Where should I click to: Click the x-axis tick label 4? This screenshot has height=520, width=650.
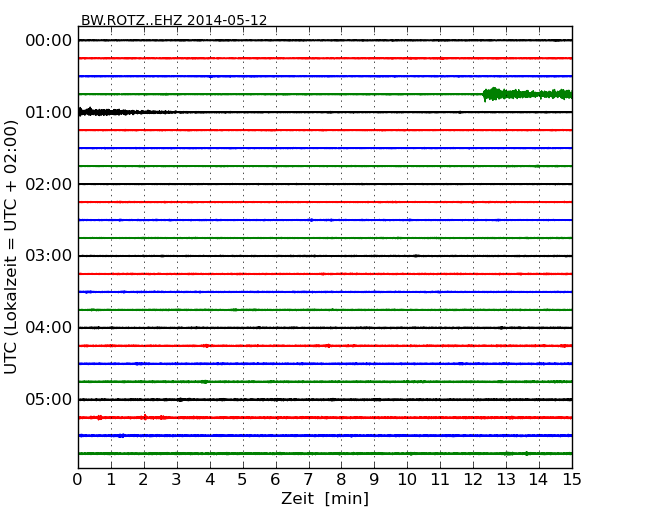(x=210, y=480)
